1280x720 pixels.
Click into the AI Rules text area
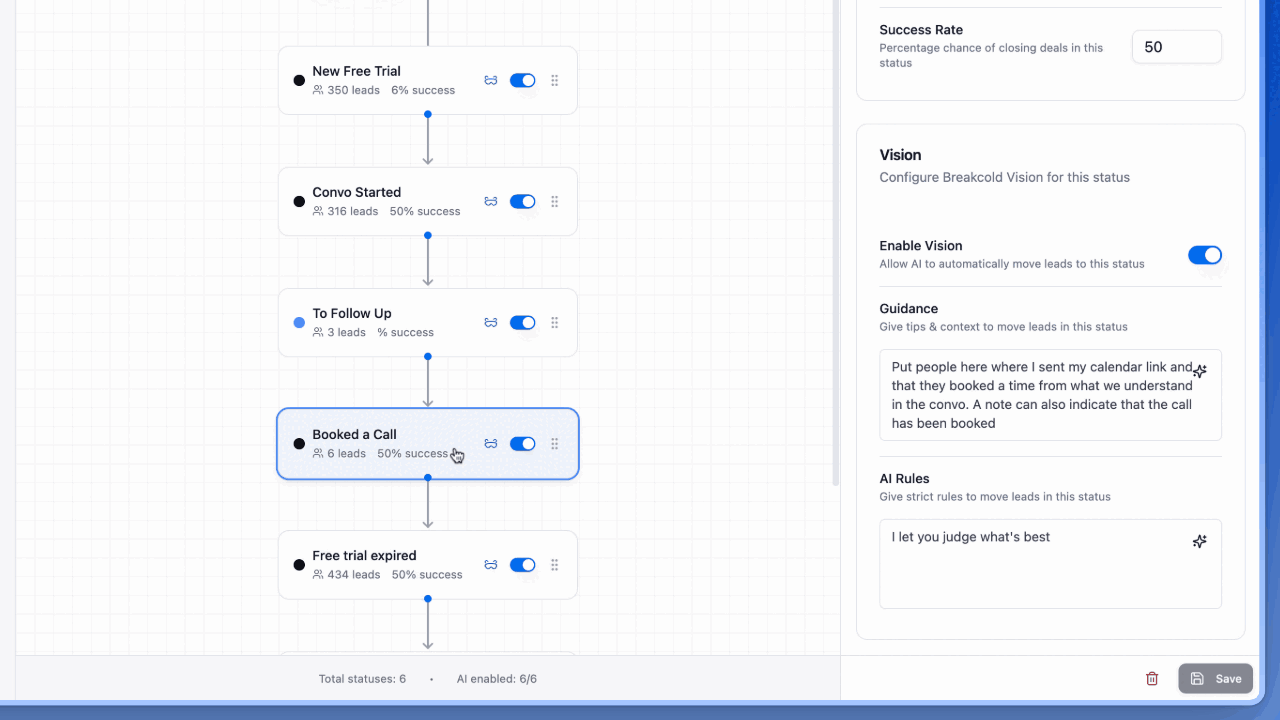(1051, 564)
